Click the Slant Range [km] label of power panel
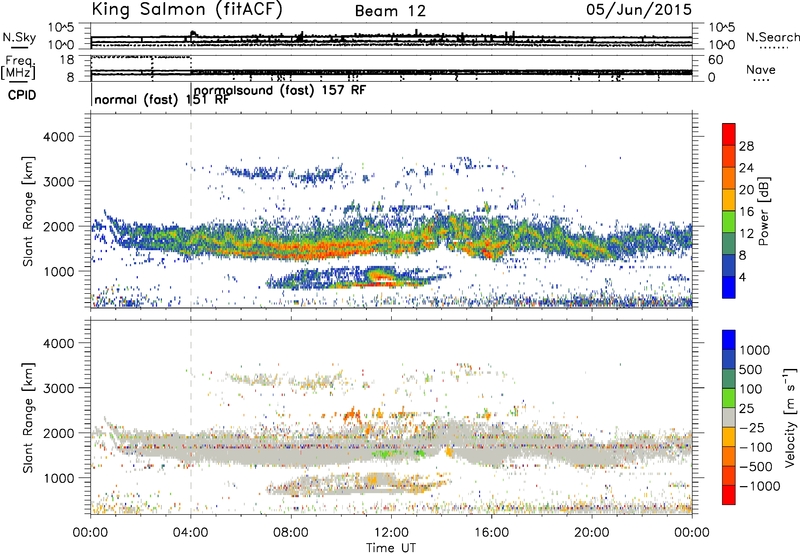Screen dimensions: 800x554 click(x=28, y=211)
